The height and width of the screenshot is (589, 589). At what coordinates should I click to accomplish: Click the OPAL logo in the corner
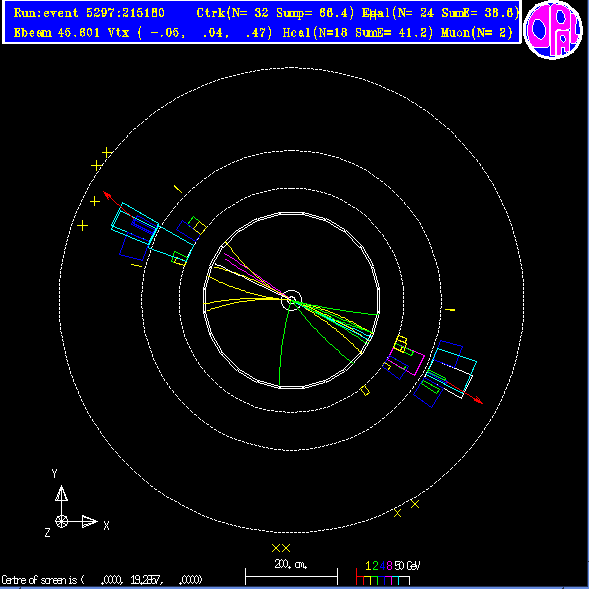click(x=553, y=30)
